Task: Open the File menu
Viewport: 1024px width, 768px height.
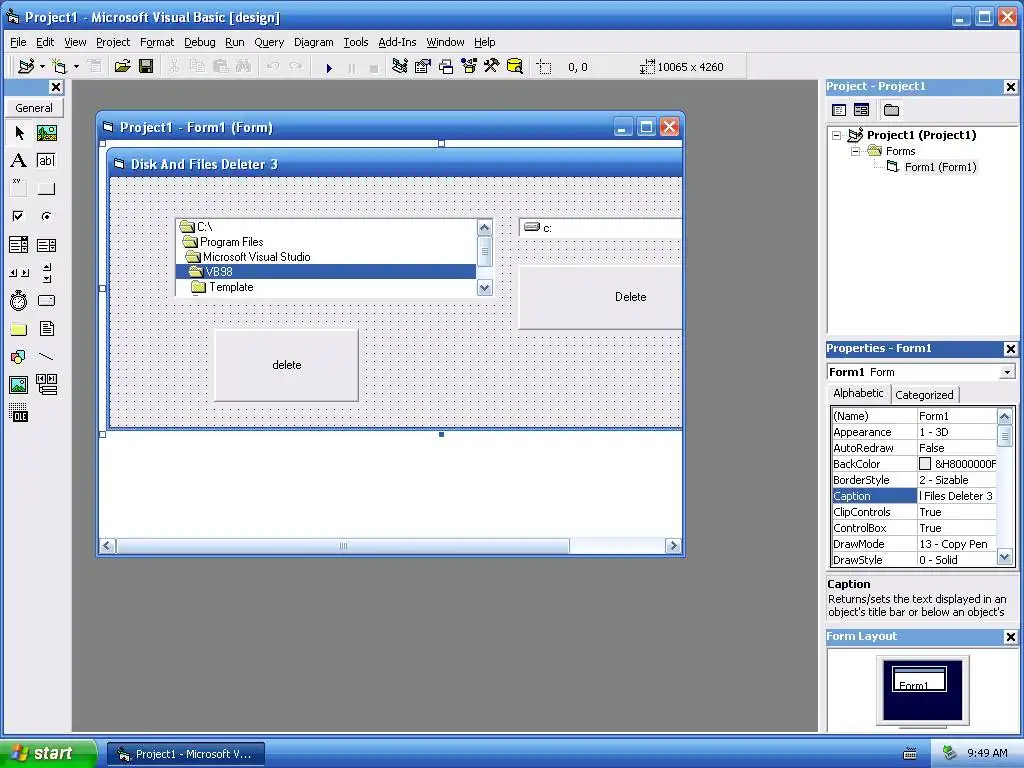Action: pyautogui.click(x=18, y=42)
